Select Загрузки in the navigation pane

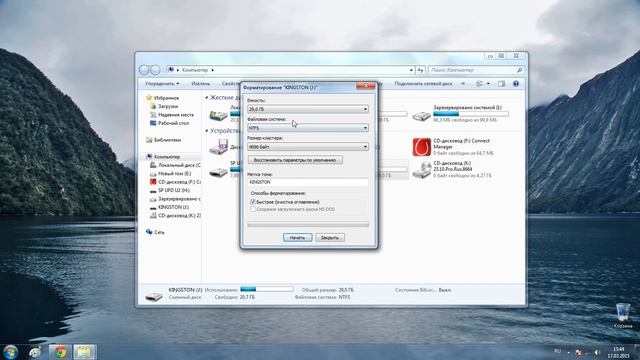click(x=167, y=106)
